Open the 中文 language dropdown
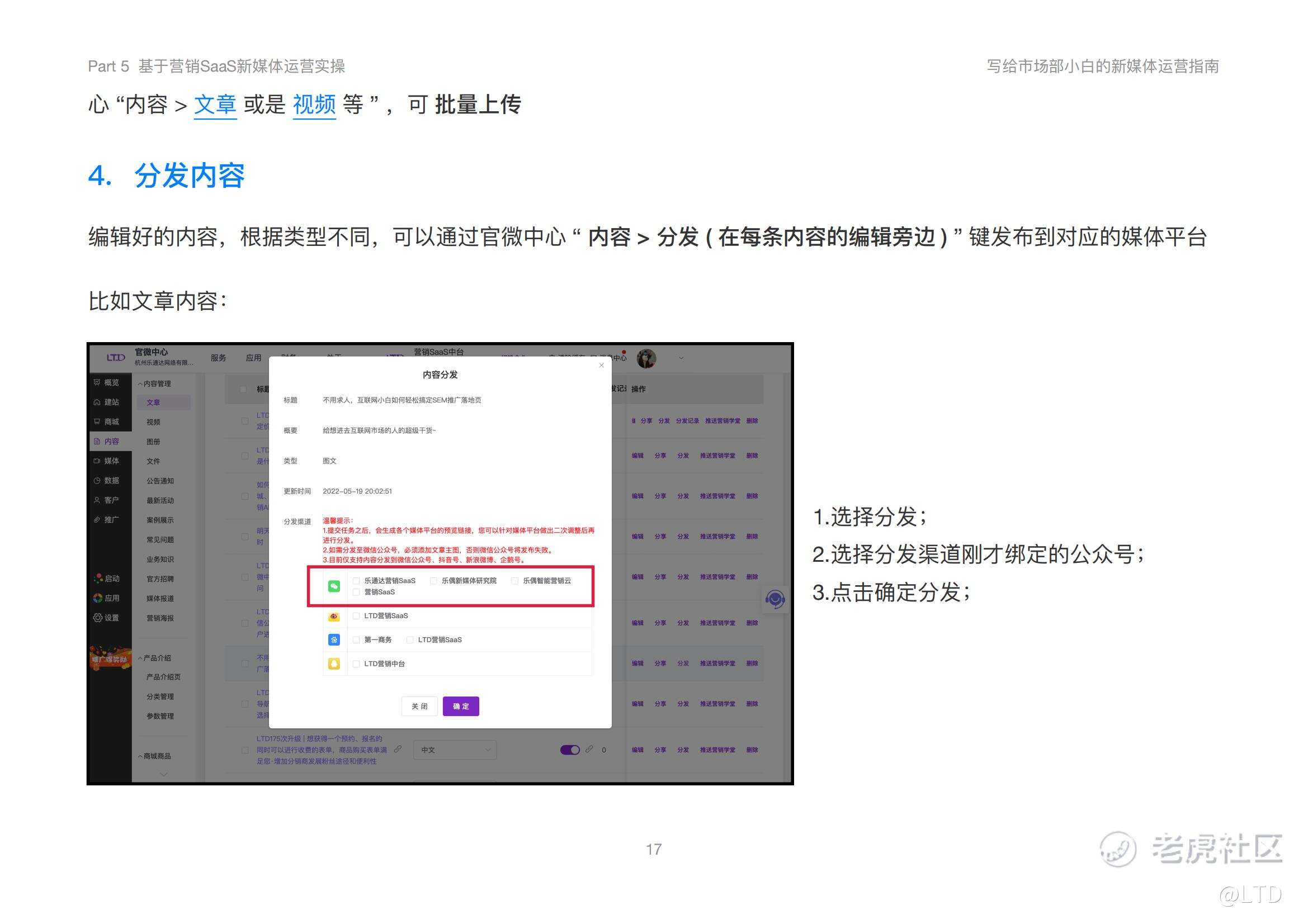Viewport: 1308px width, 924px height. tap(455, 750)
